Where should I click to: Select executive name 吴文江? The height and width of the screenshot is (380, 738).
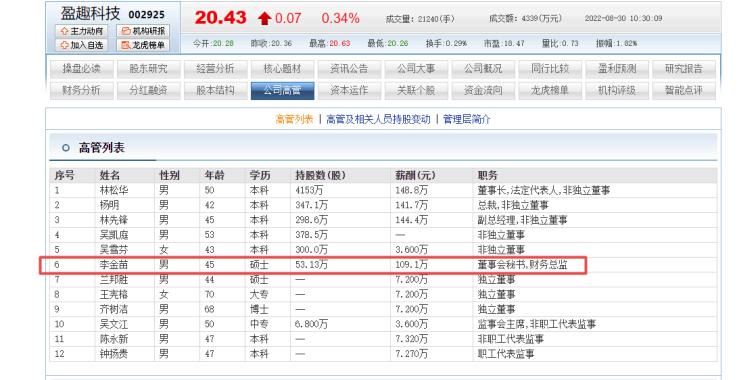[x=114, y=324]
